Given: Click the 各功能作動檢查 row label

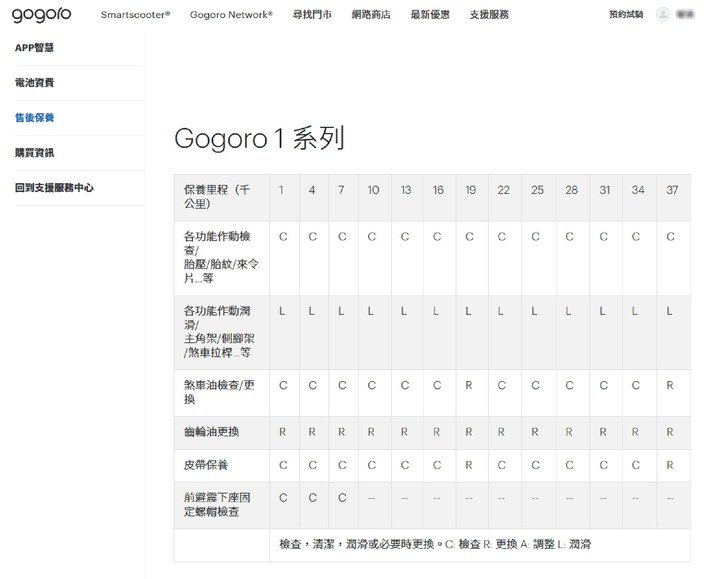Looking at the screenshot, I should tap(222, 257).
